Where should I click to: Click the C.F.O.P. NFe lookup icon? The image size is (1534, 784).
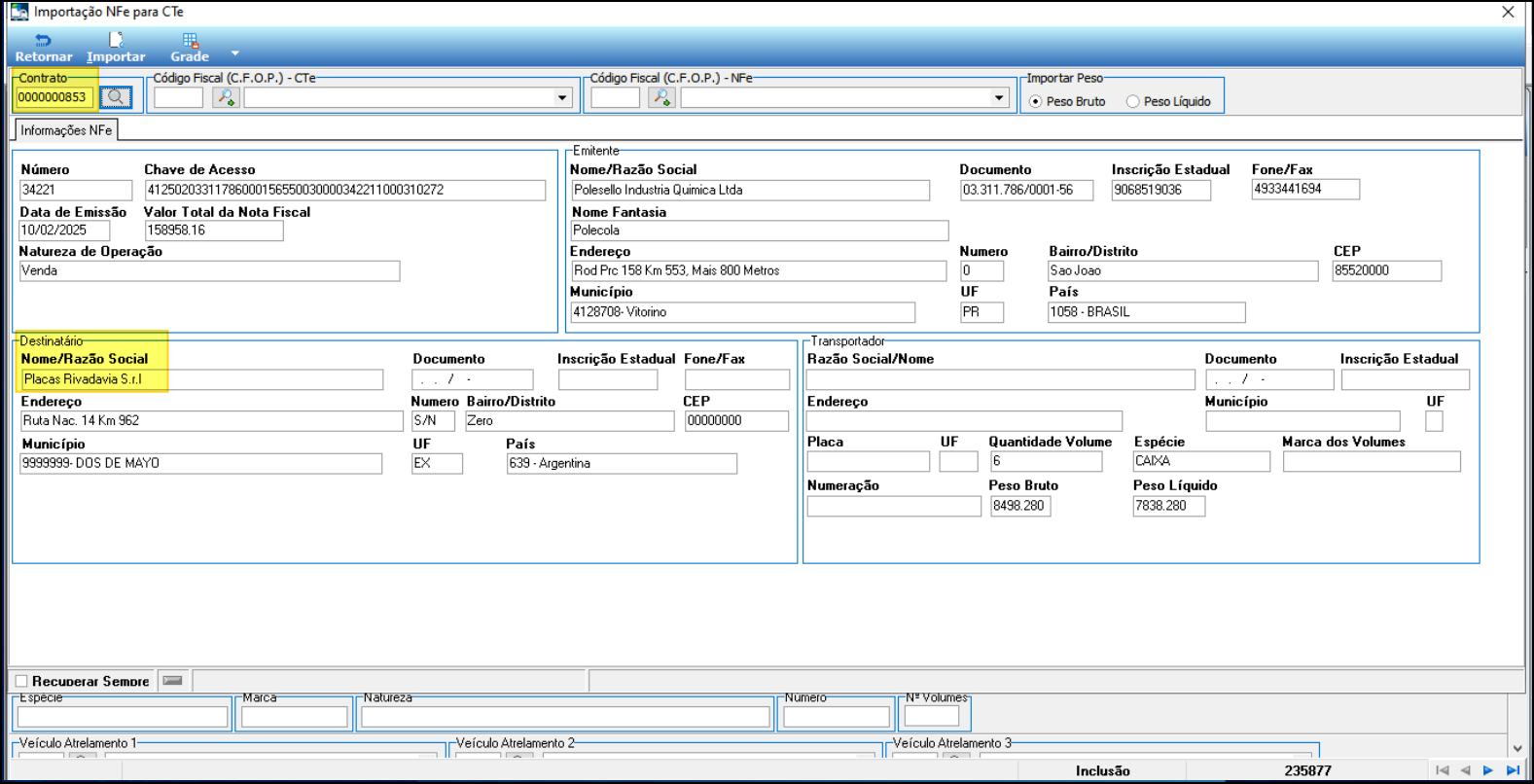click(661, 97)
